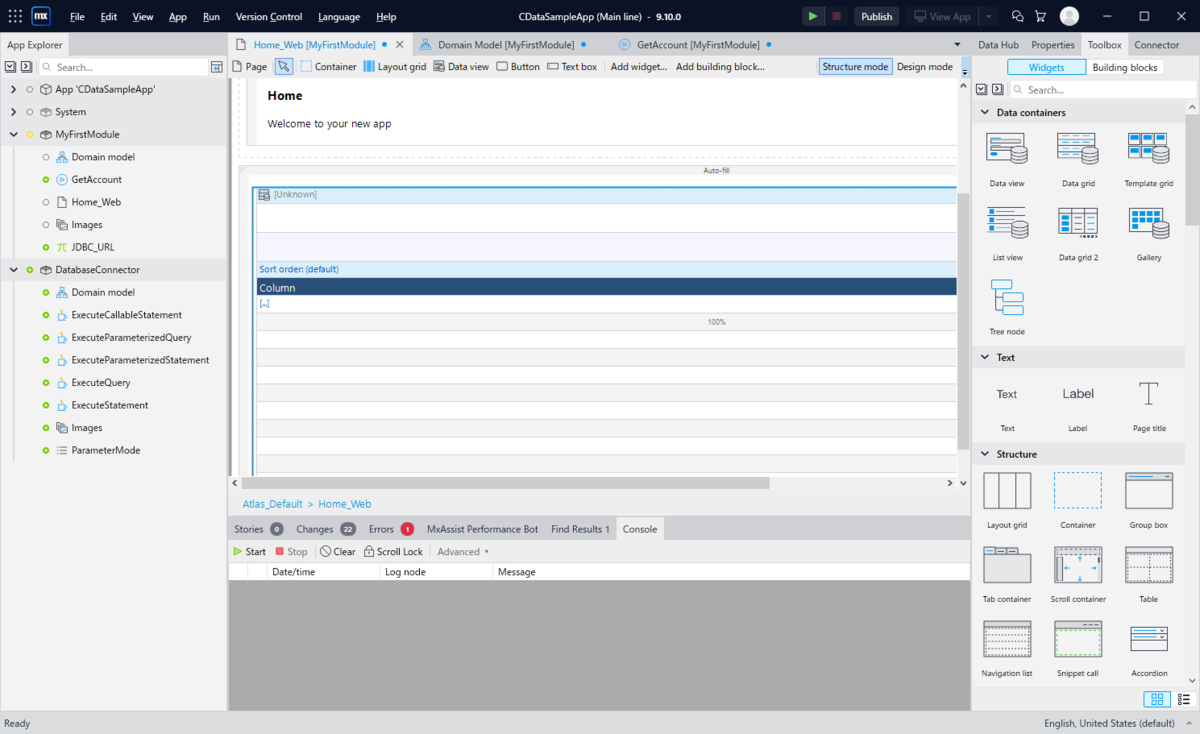Select the Data grid widget icon
The image size is (1200, 734).
(1078, 149)
